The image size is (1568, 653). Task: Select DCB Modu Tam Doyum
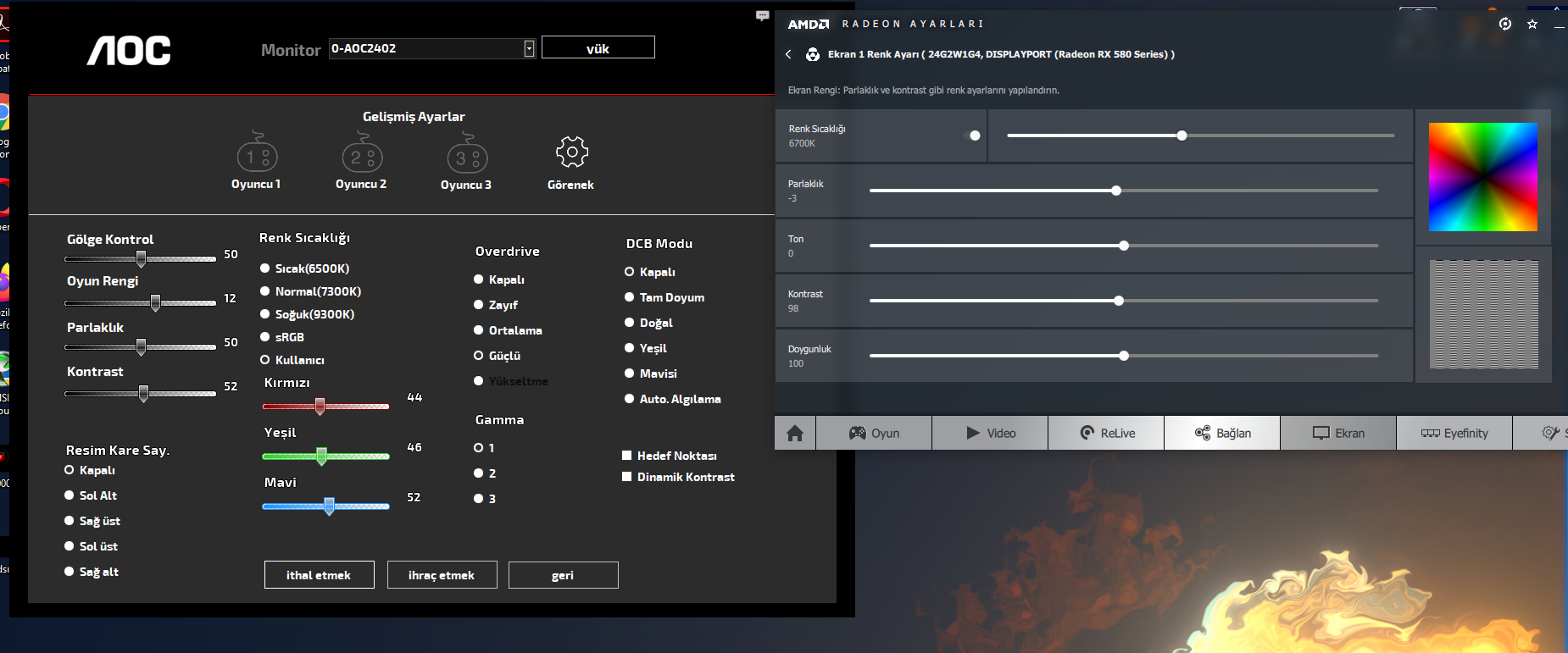click(x=630, y=297)
